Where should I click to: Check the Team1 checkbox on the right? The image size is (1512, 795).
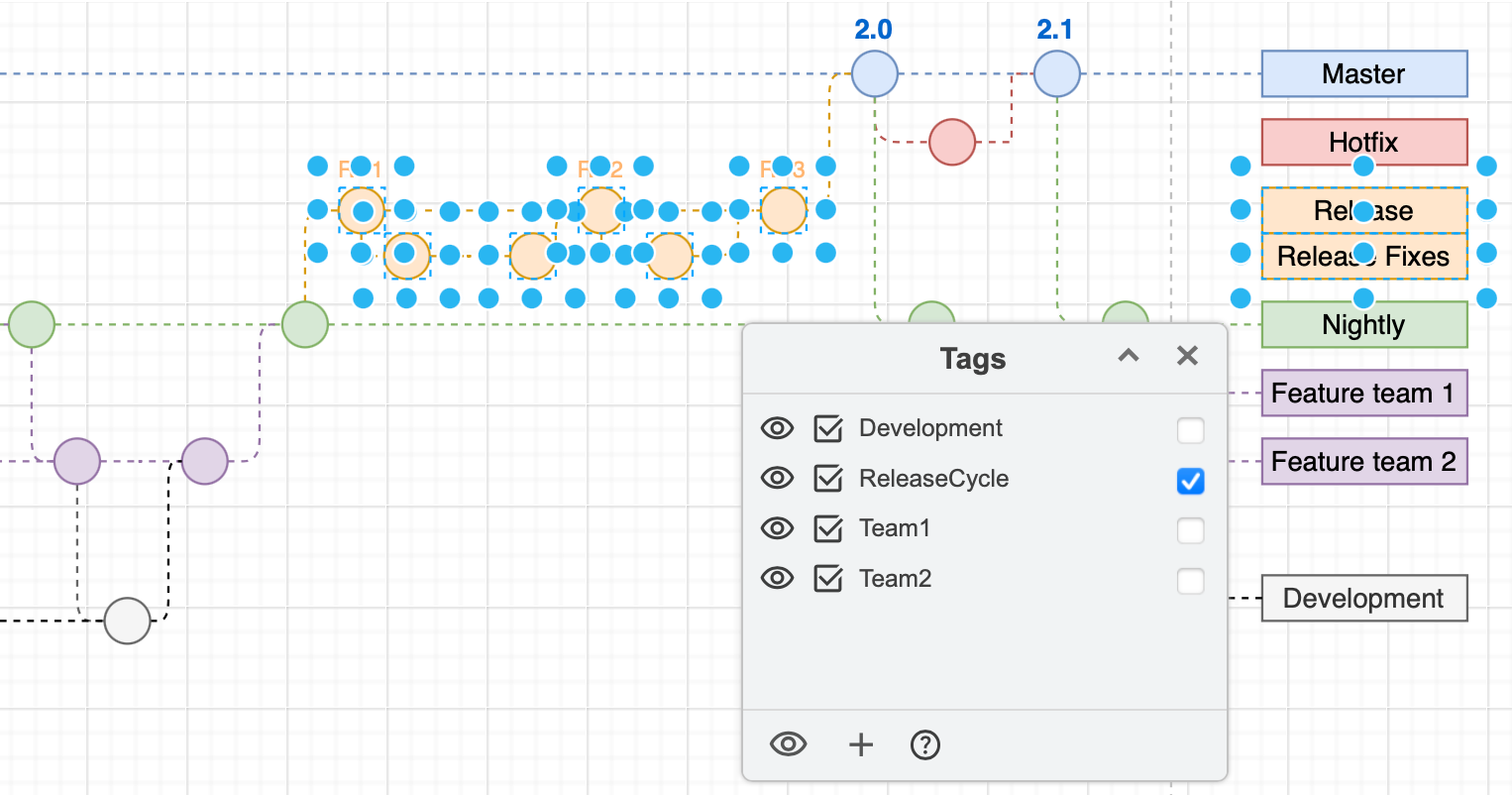pos(1190,530)
